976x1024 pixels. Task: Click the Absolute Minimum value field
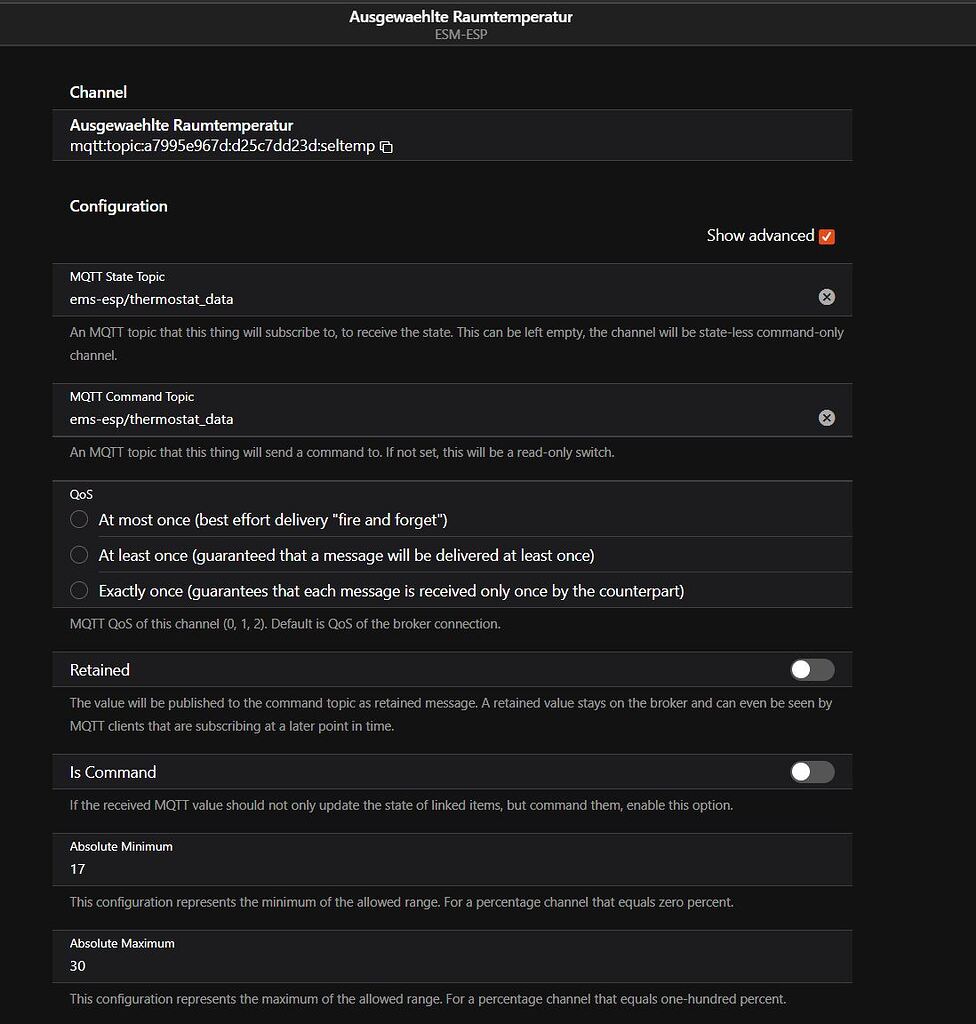point(300,868)
